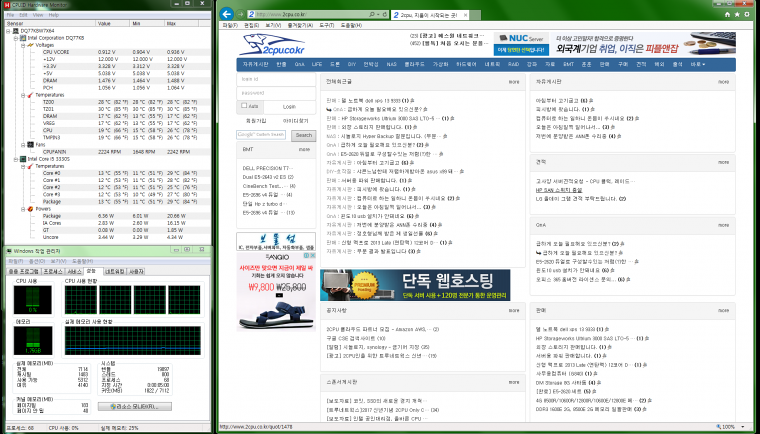The image size is (760, 434).
Task: Switch to the 네트워킹 tab in Task Manager
Action: (115, 272)
